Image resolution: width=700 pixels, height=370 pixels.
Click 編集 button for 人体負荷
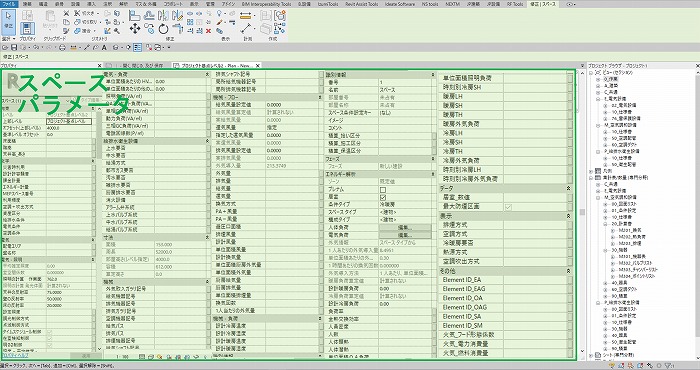405,228
